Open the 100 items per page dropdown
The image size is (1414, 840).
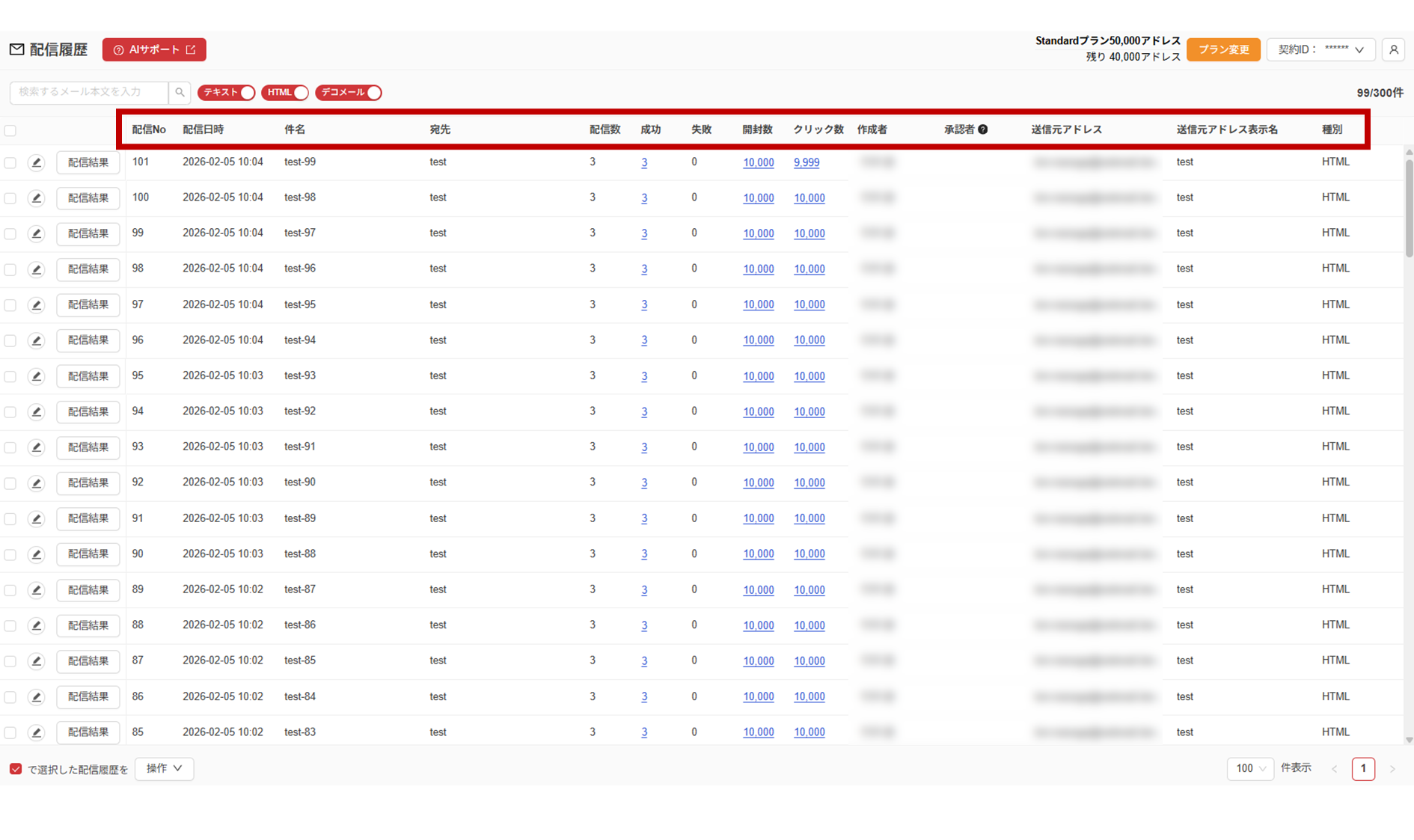coord(1249,769)
